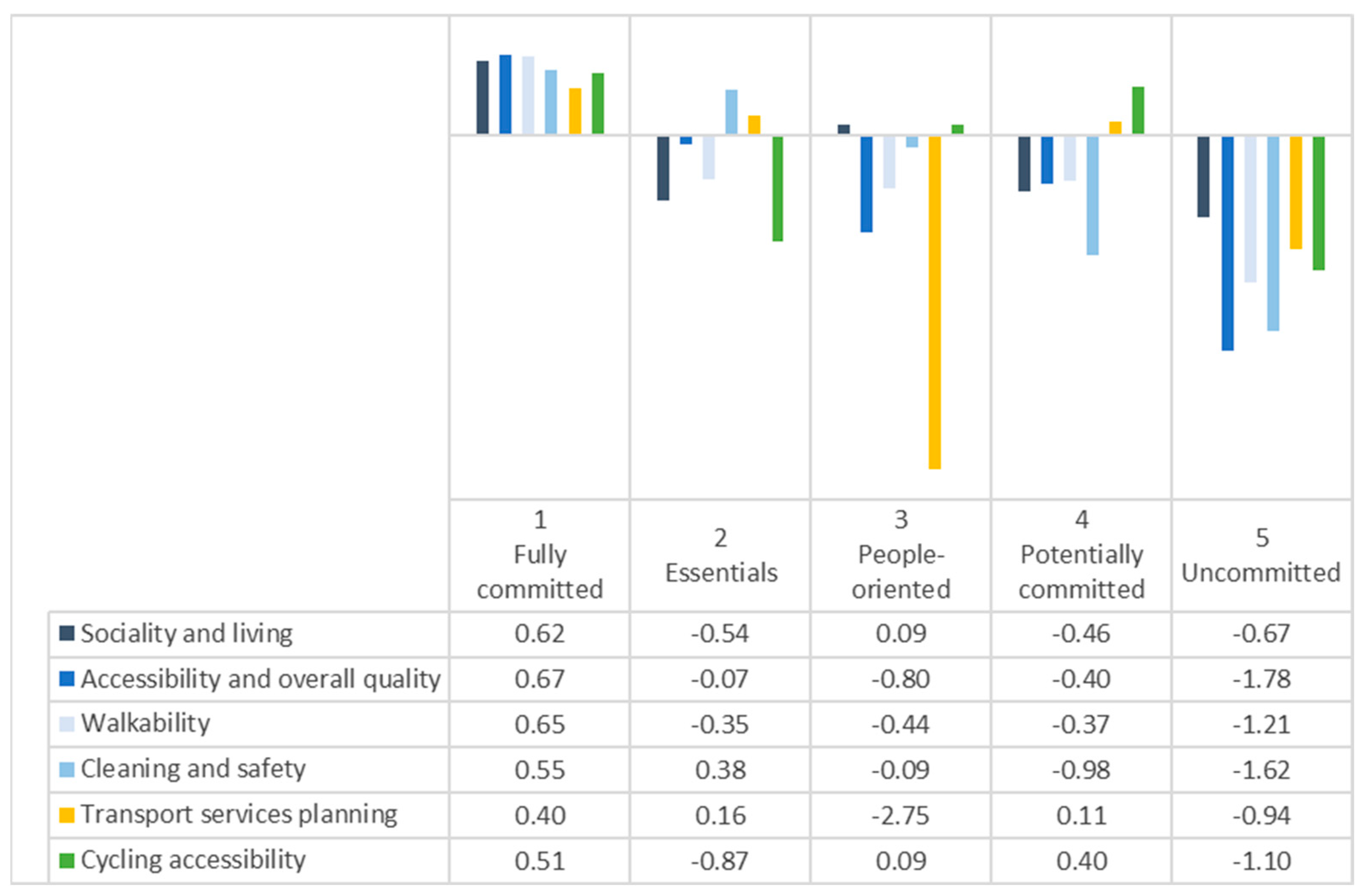This screenshot has width=1361, height=896.
Task: Click the Walkability legend swatch
Action: click(x=67, y=724)
